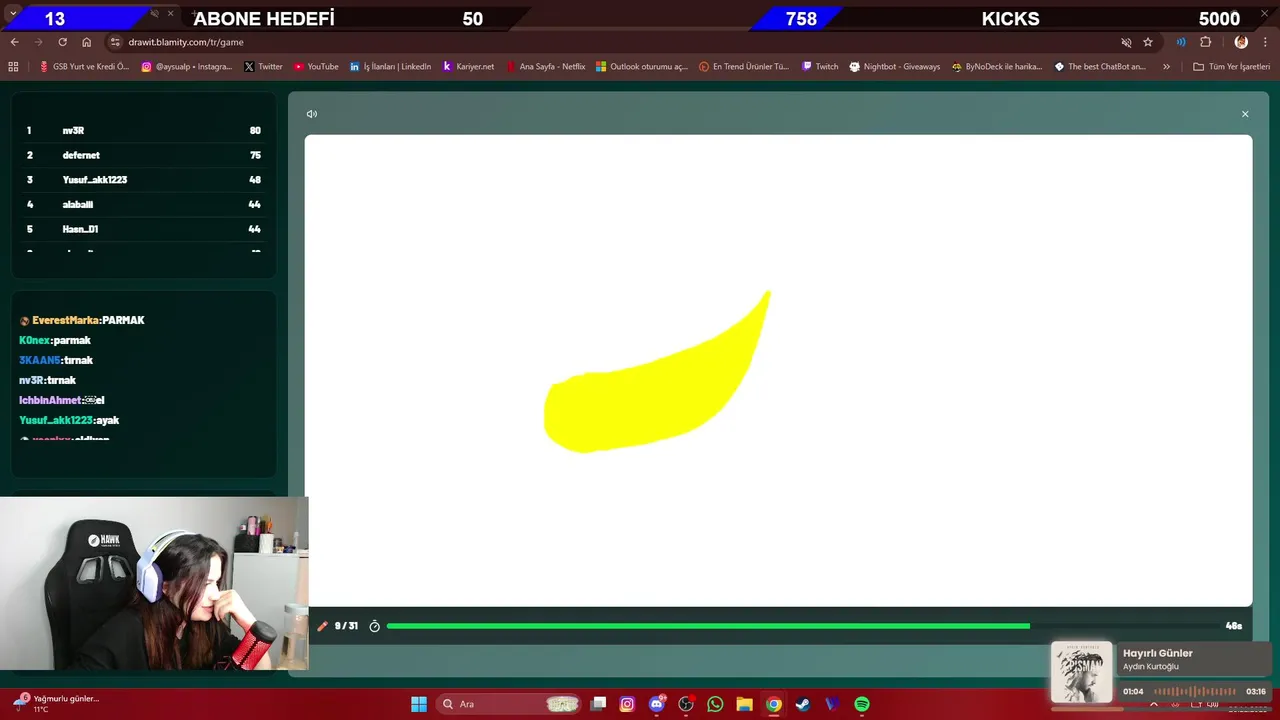1280x720 pixels.
Task: Click Yusuf_akk1223's ayak chat message
Action: [x=69, y=420]
